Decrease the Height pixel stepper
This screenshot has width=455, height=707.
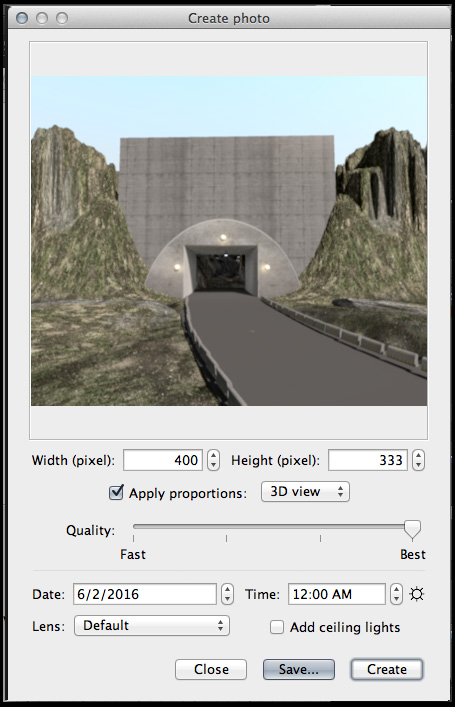pyautogui.click(x=418, y=465)
